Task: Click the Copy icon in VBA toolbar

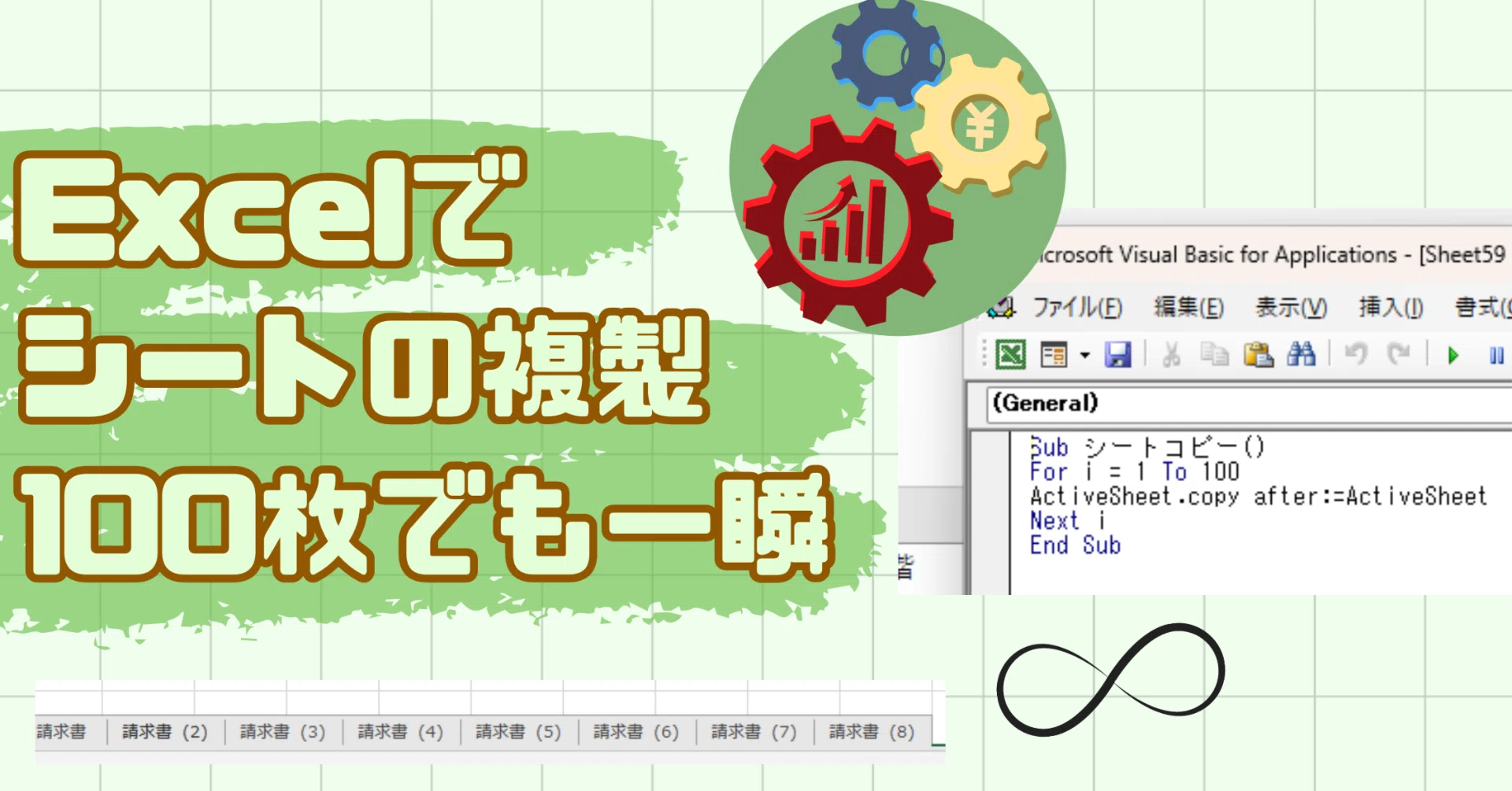Action: [x=1214, y=355]
